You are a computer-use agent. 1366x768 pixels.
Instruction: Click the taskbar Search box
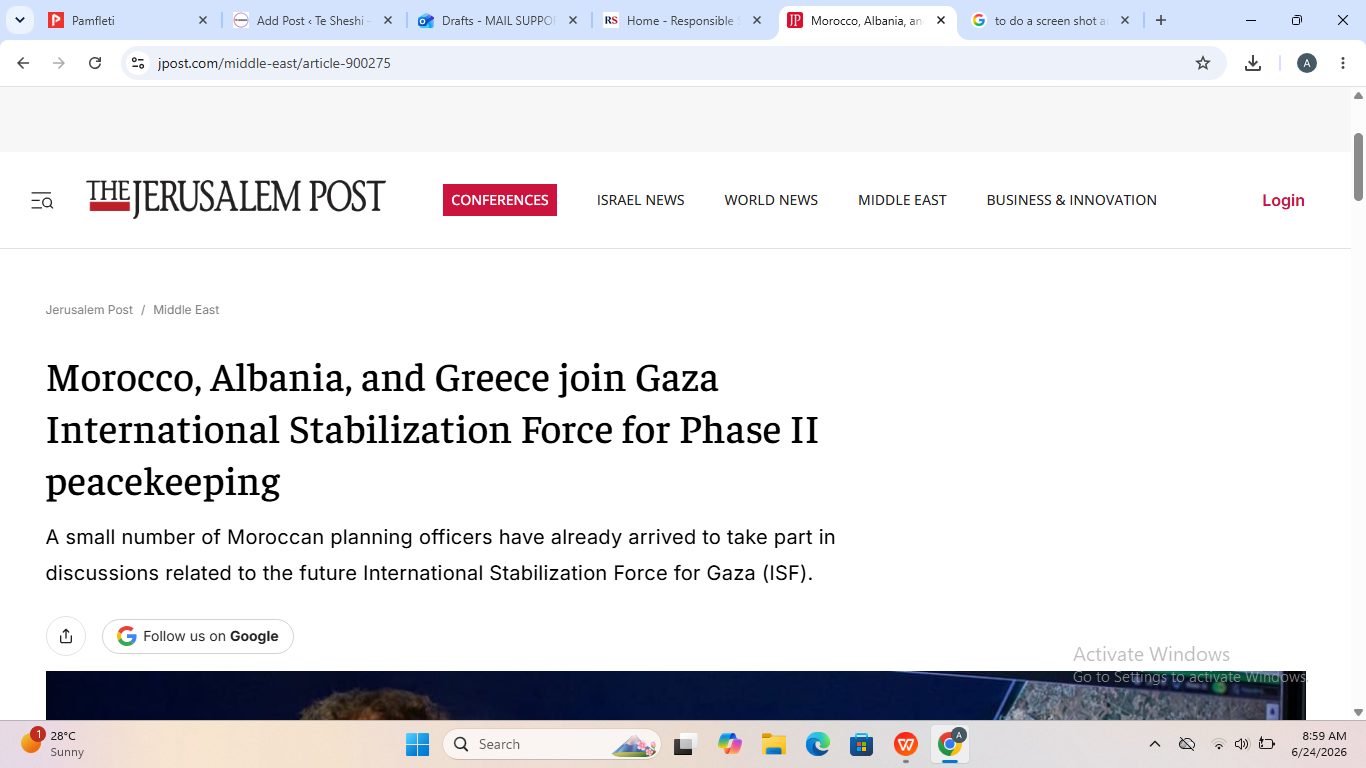552,744
